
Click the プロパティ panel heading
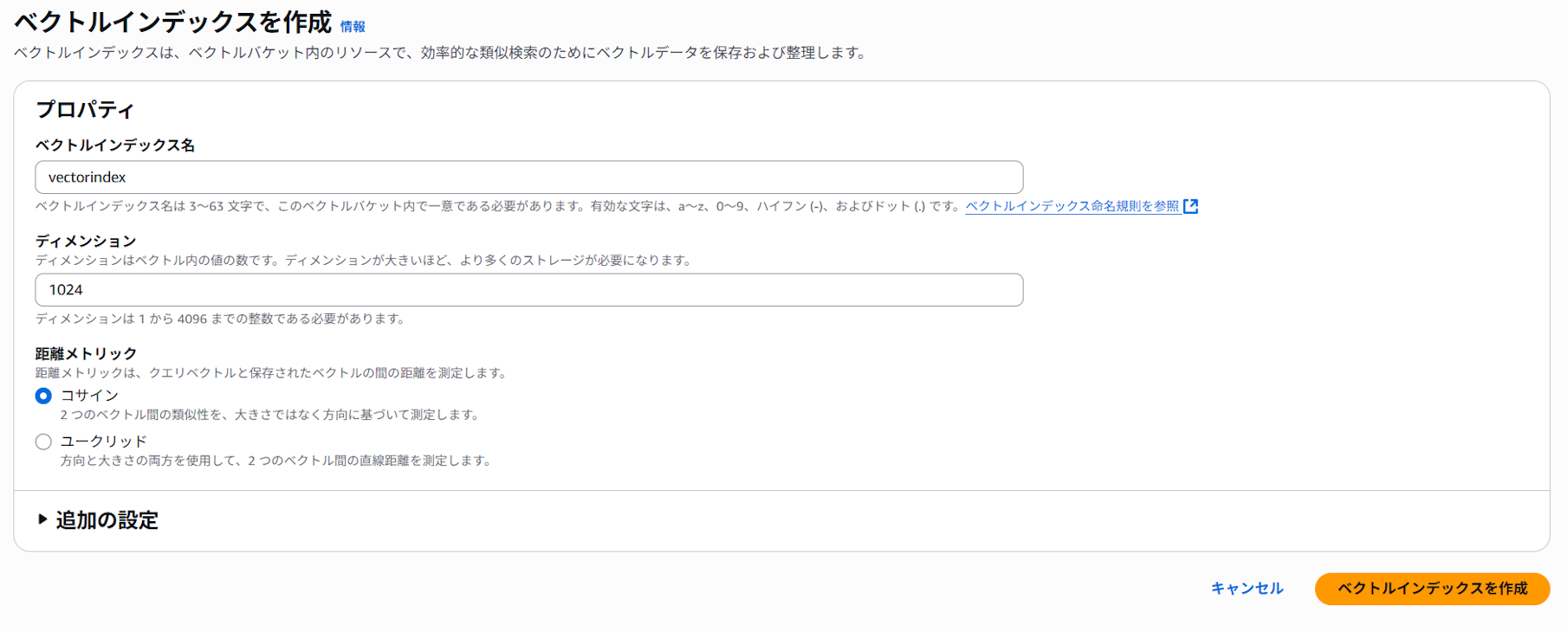pyautogui.click(x=85, y=110)
